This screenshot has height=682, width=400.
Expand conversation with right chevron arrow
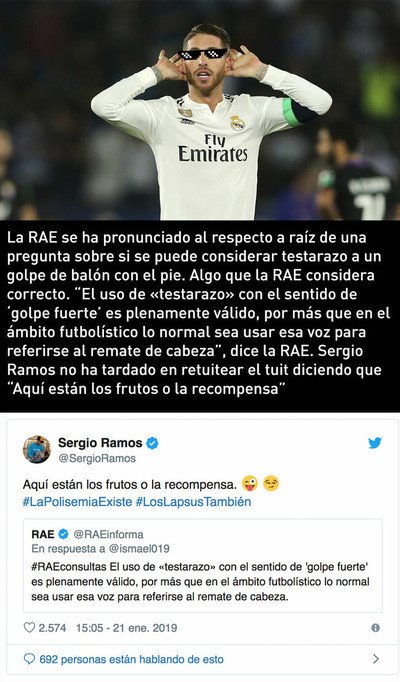click(x=376, y=659)
